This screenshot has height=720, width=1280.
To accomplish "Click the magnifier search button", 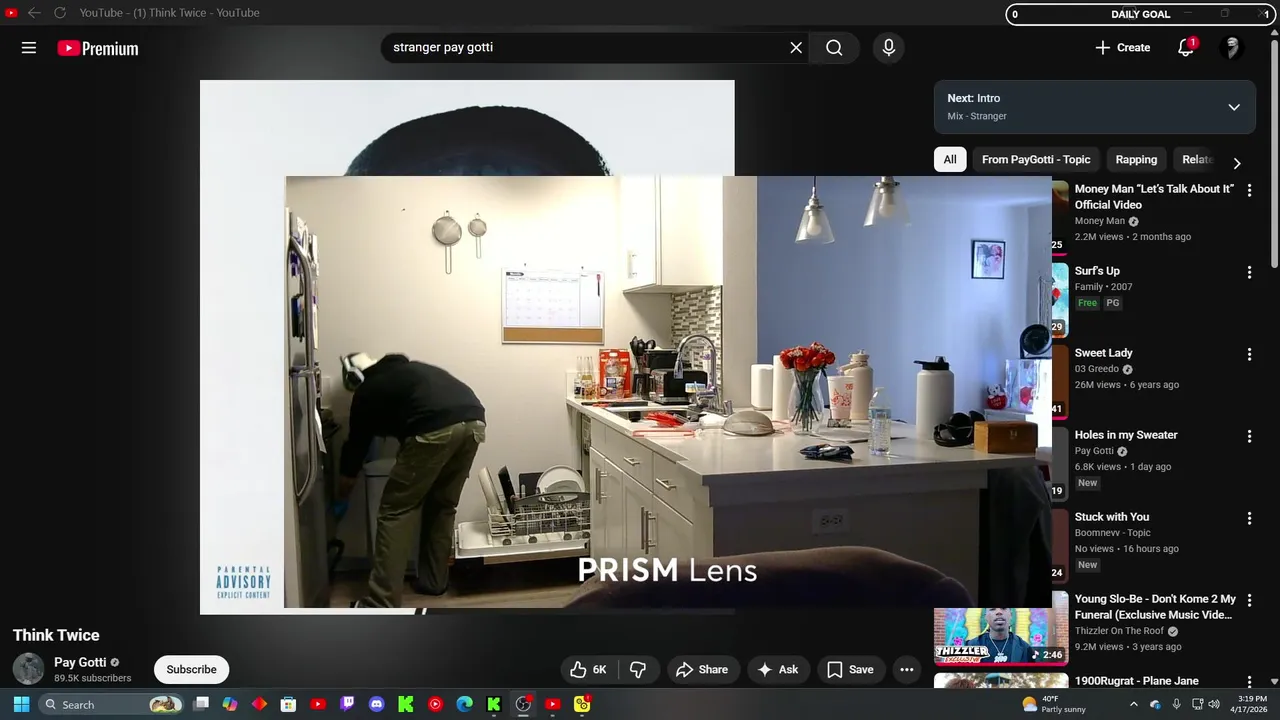I will (x=834, y=48).
